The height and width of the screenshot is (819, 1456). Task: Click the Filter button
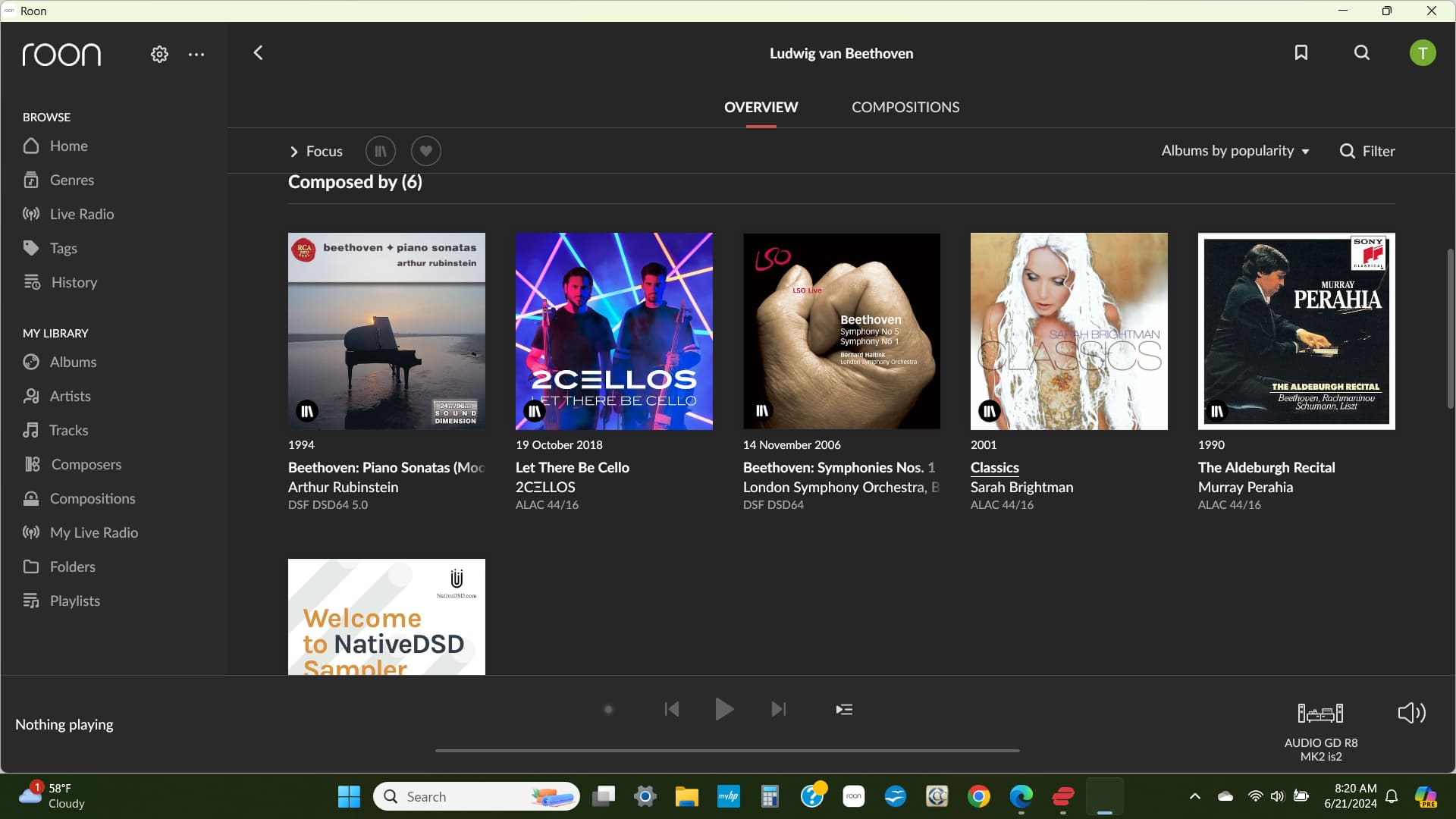tap(1367, 151)
